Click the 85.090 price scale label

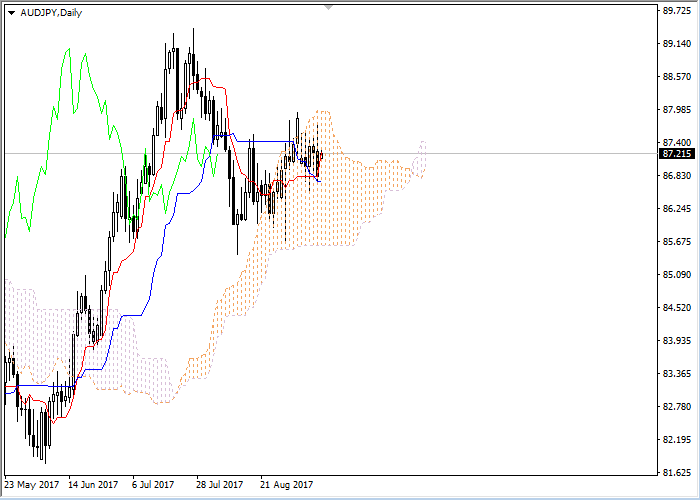coord(677,274)
